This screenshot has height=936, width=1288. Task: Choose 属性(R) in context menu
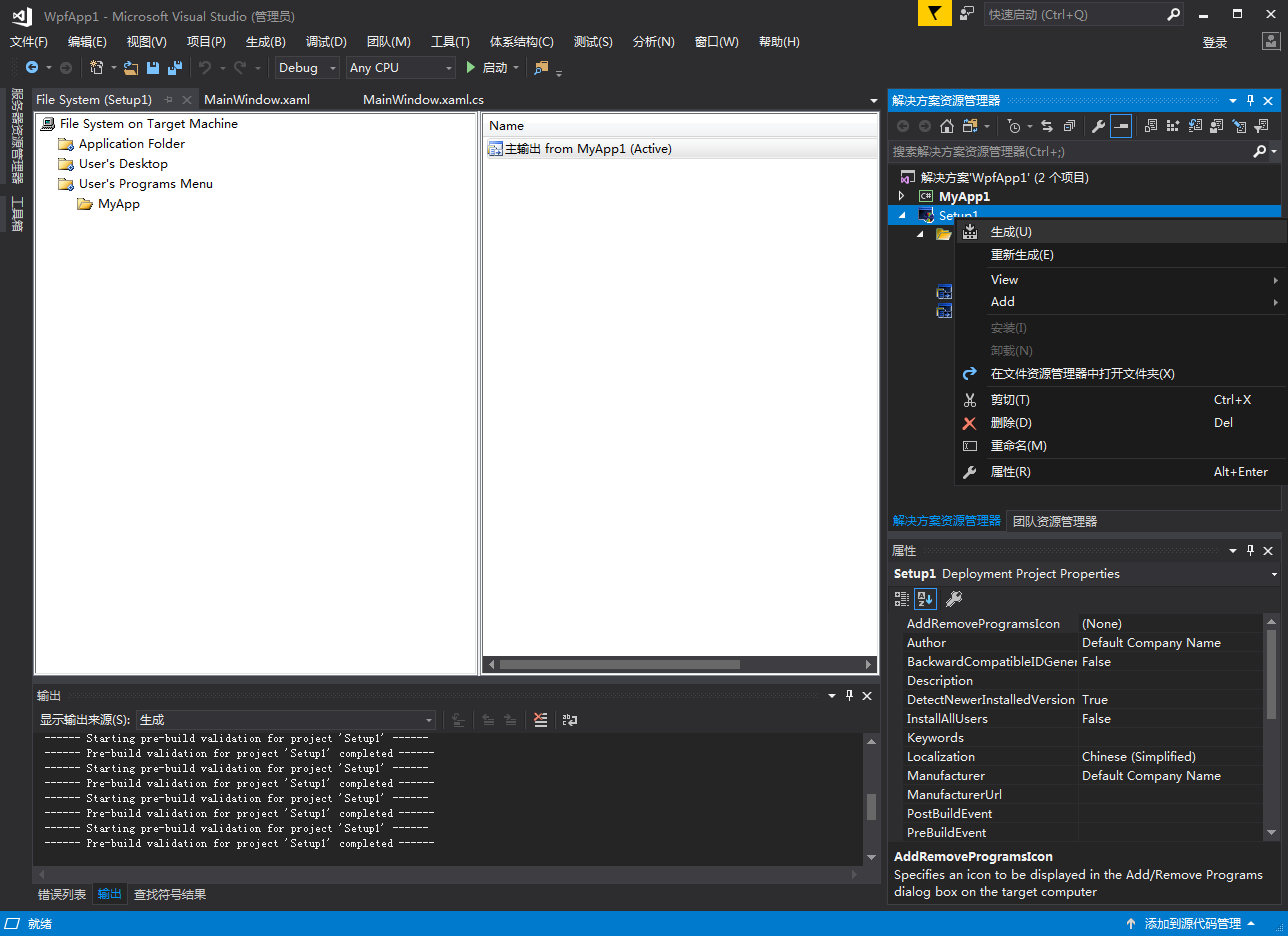click(1122, 472)
